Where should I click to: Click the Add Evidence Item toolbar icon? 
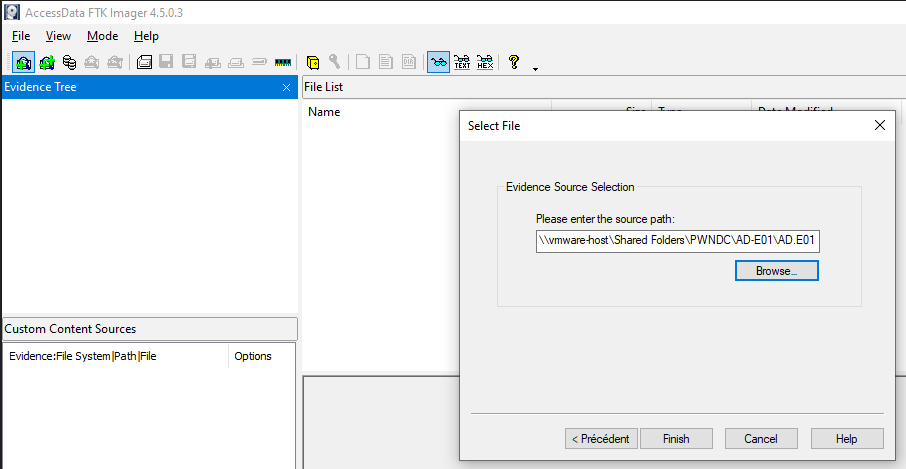(x=23, y=62)
